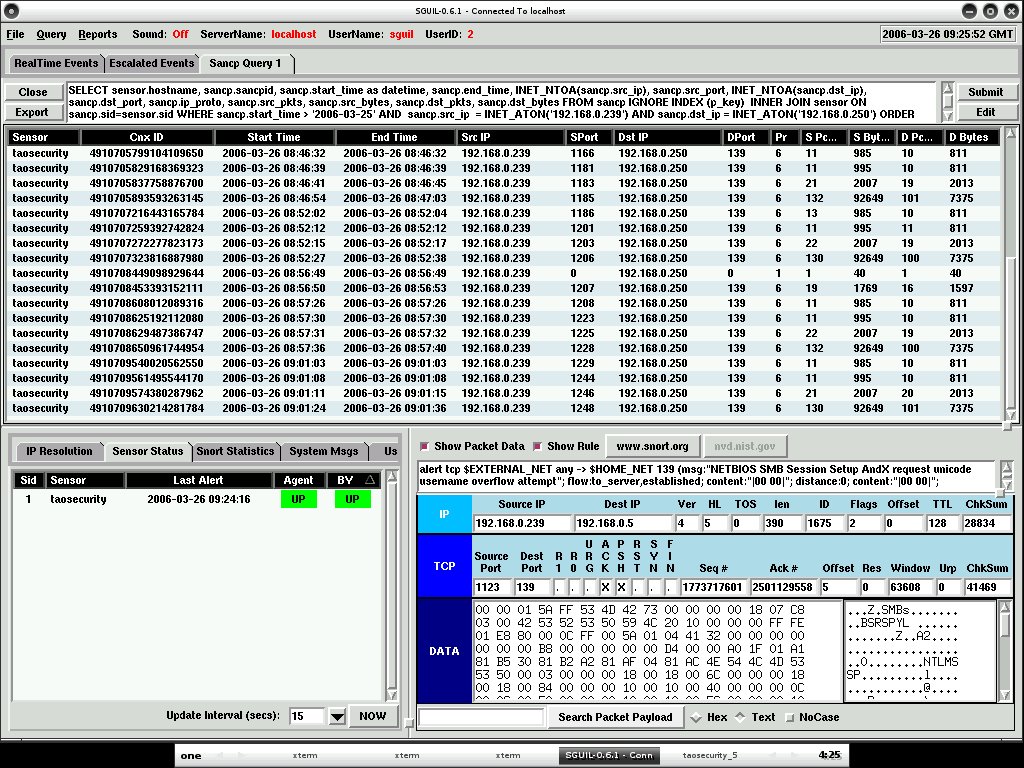Sort results by the Cnx ID column header
Image resolution: width=1024 pixels, height=768 pixels.
pyautogui.click(x=147, y=137)
